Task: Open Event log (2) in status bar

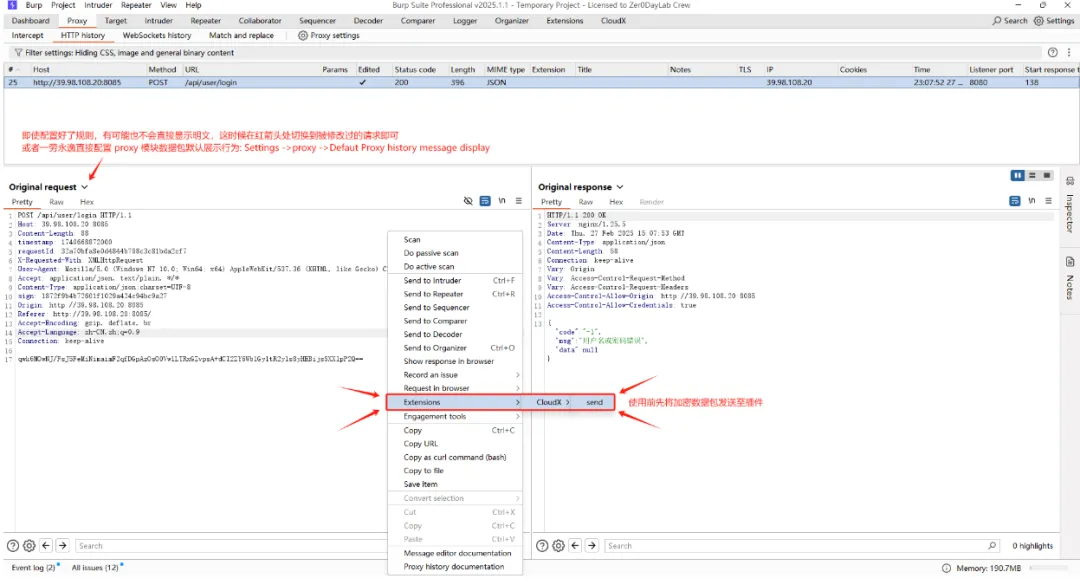Action: [33, 568]
